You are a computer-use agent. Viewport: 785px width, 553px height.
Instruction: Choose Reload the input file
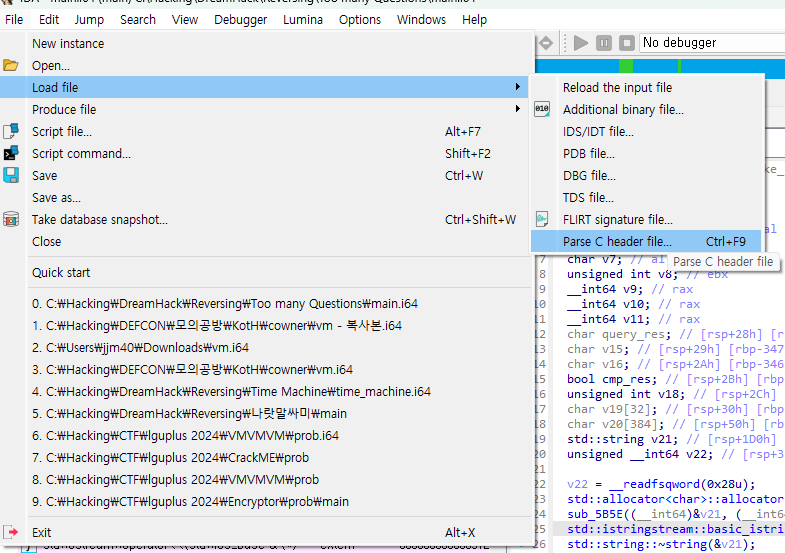click(617, 88)
